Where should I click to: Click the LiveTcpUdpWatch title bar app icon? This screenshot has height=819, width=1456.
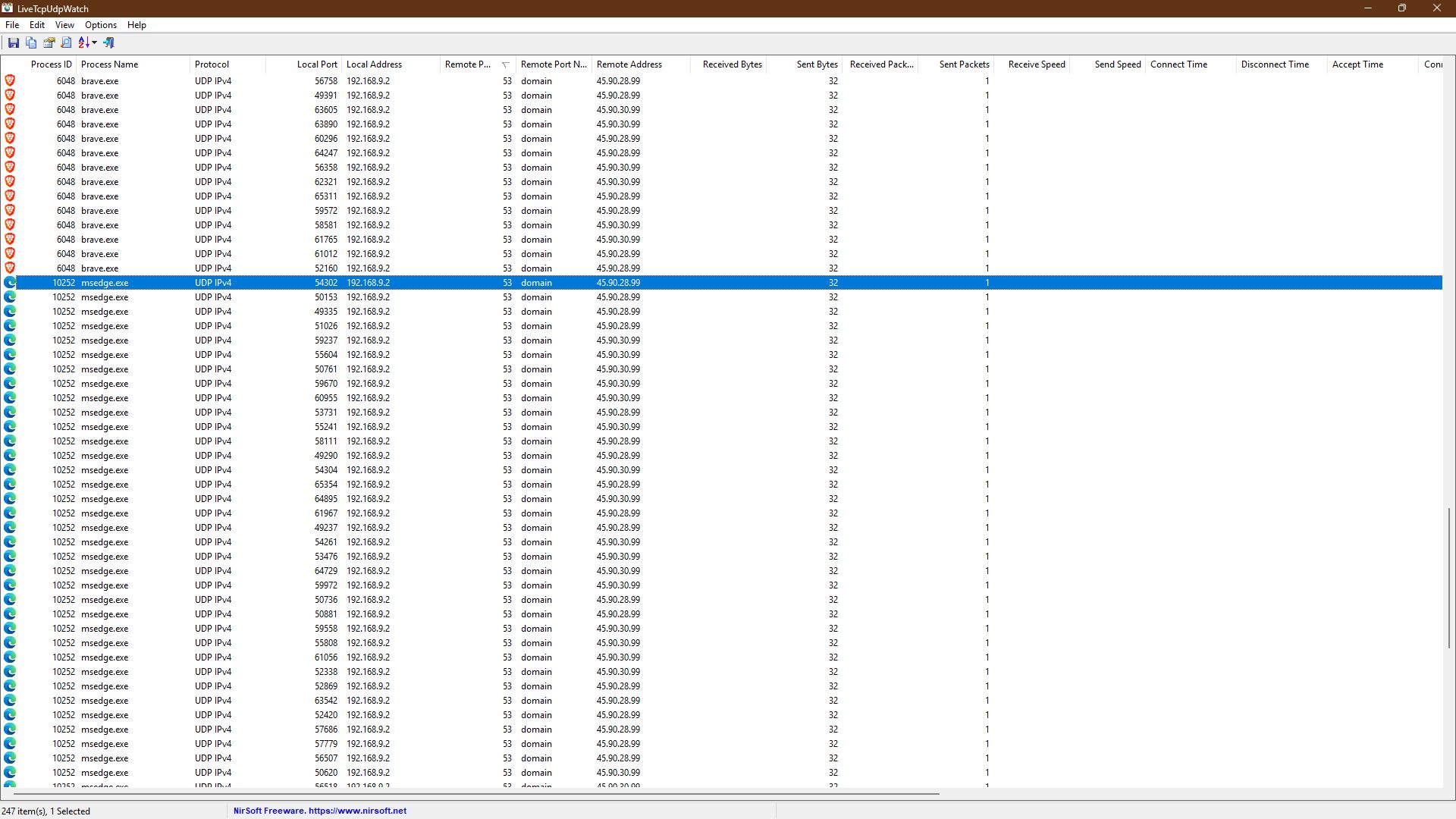[x=8, y=8]
